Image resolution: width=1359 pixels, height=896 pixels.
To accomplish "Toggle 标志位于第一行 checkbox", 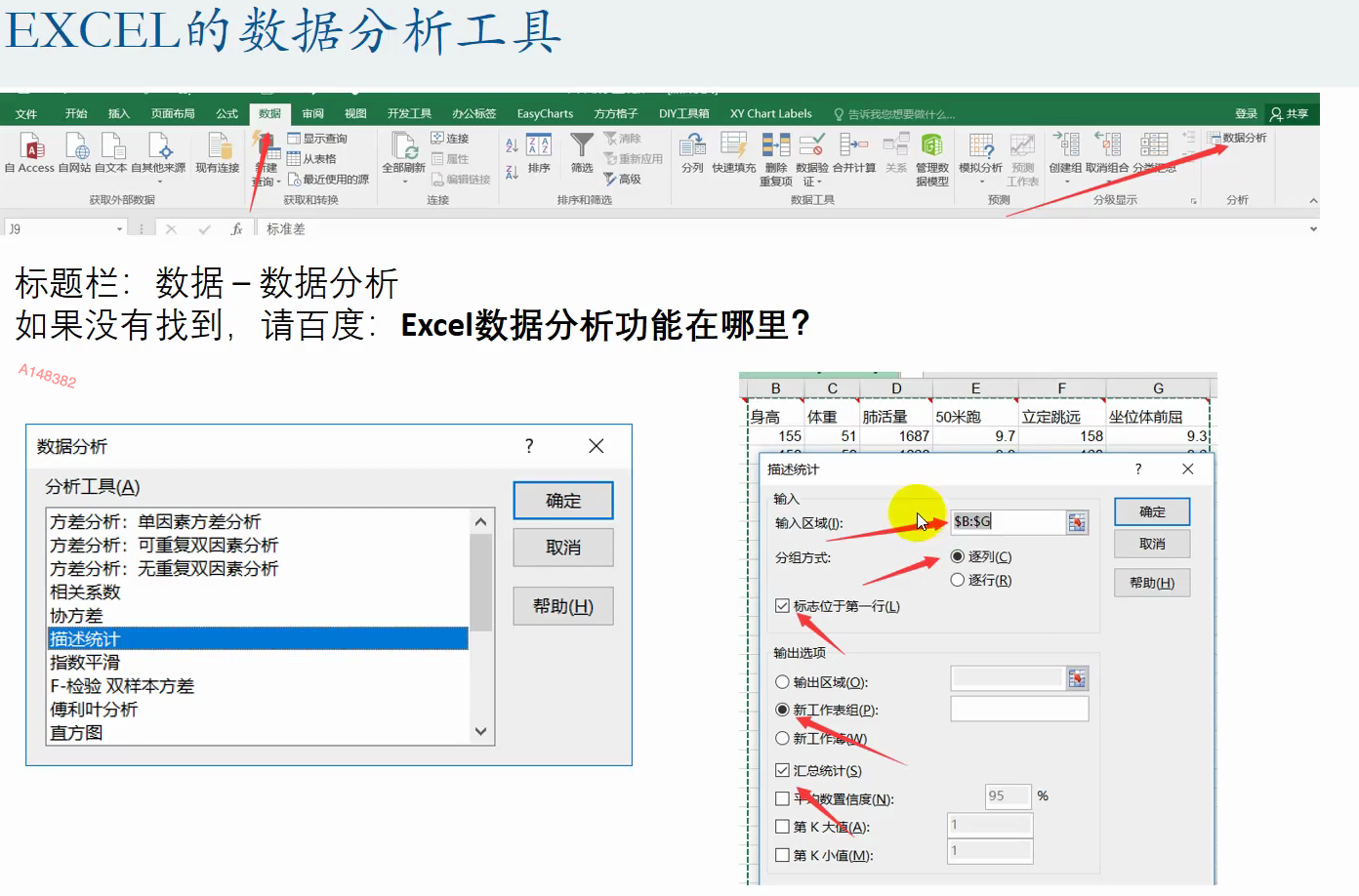I will tap(782, 606).
